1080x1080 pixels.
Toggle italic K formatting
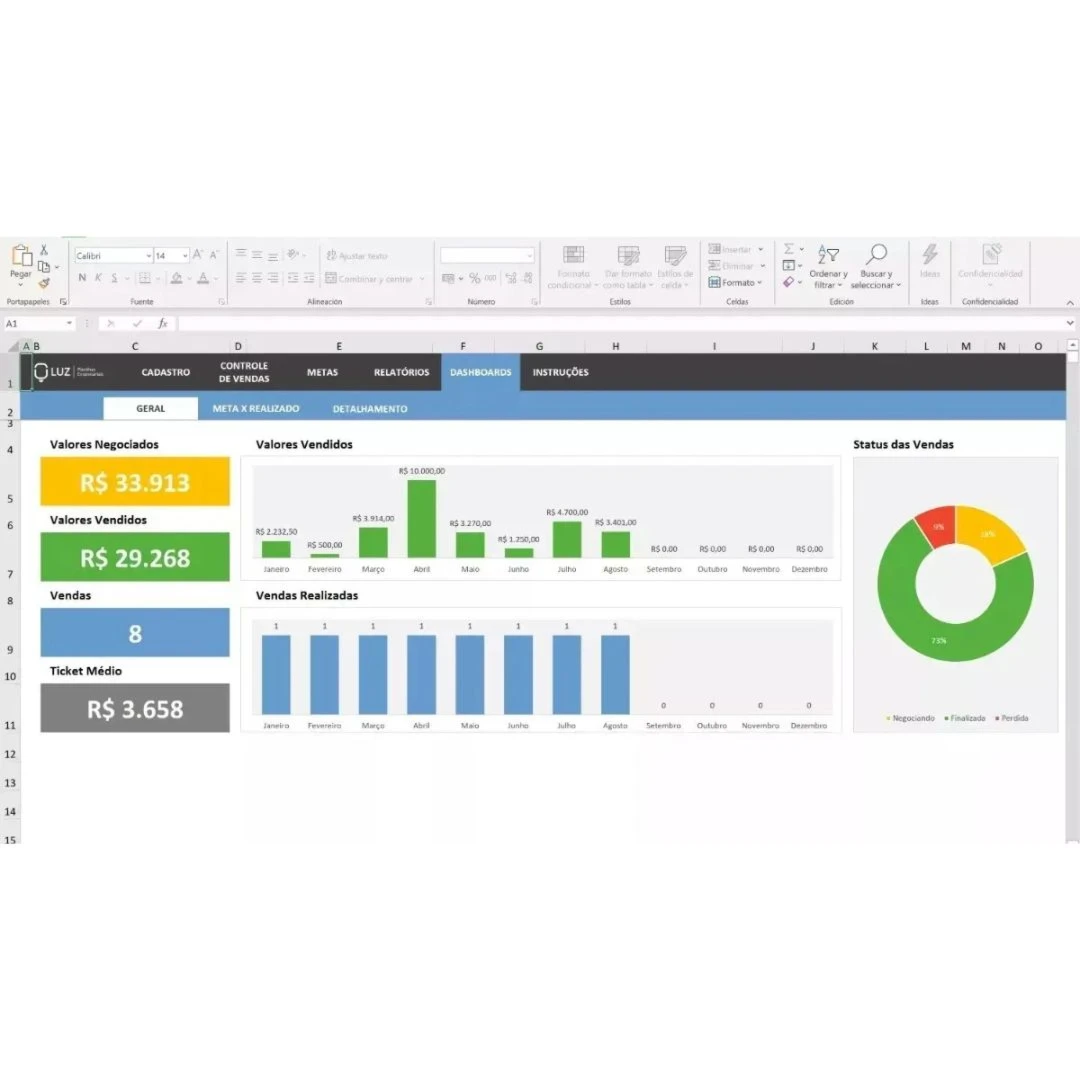98,278
